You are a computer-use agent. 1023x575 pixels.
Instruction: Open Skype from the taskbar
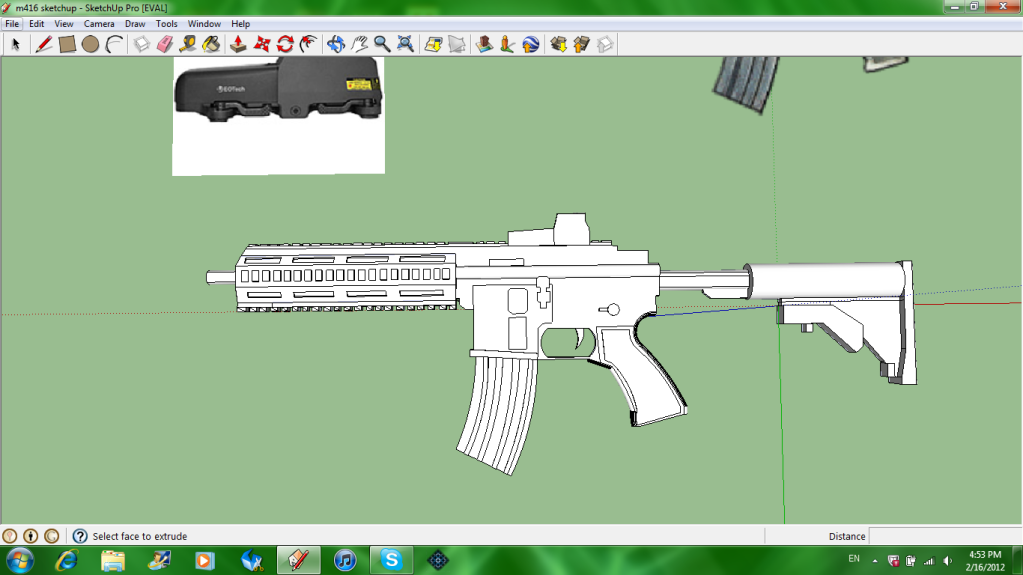click(x=391, y=560)
